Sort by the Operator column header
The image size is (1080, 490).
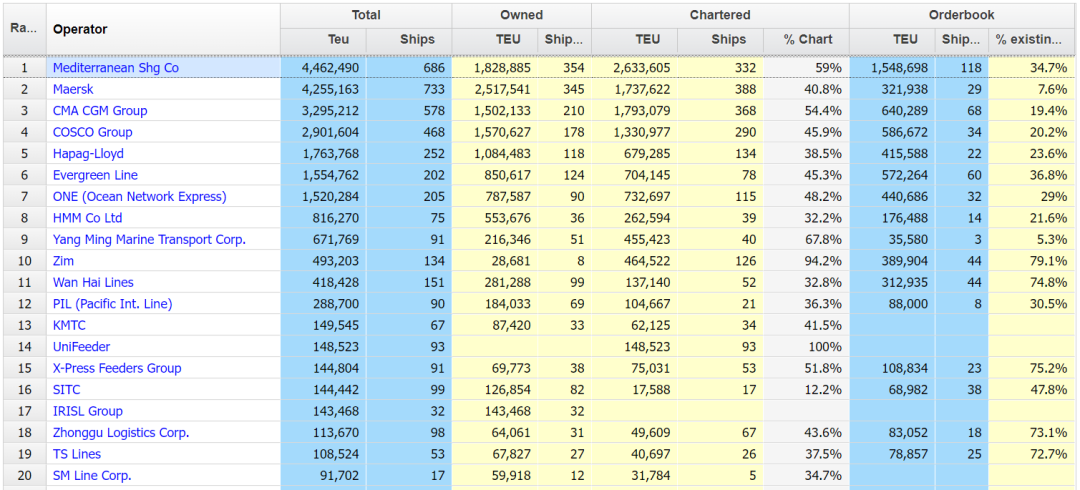tap(80, 29)
